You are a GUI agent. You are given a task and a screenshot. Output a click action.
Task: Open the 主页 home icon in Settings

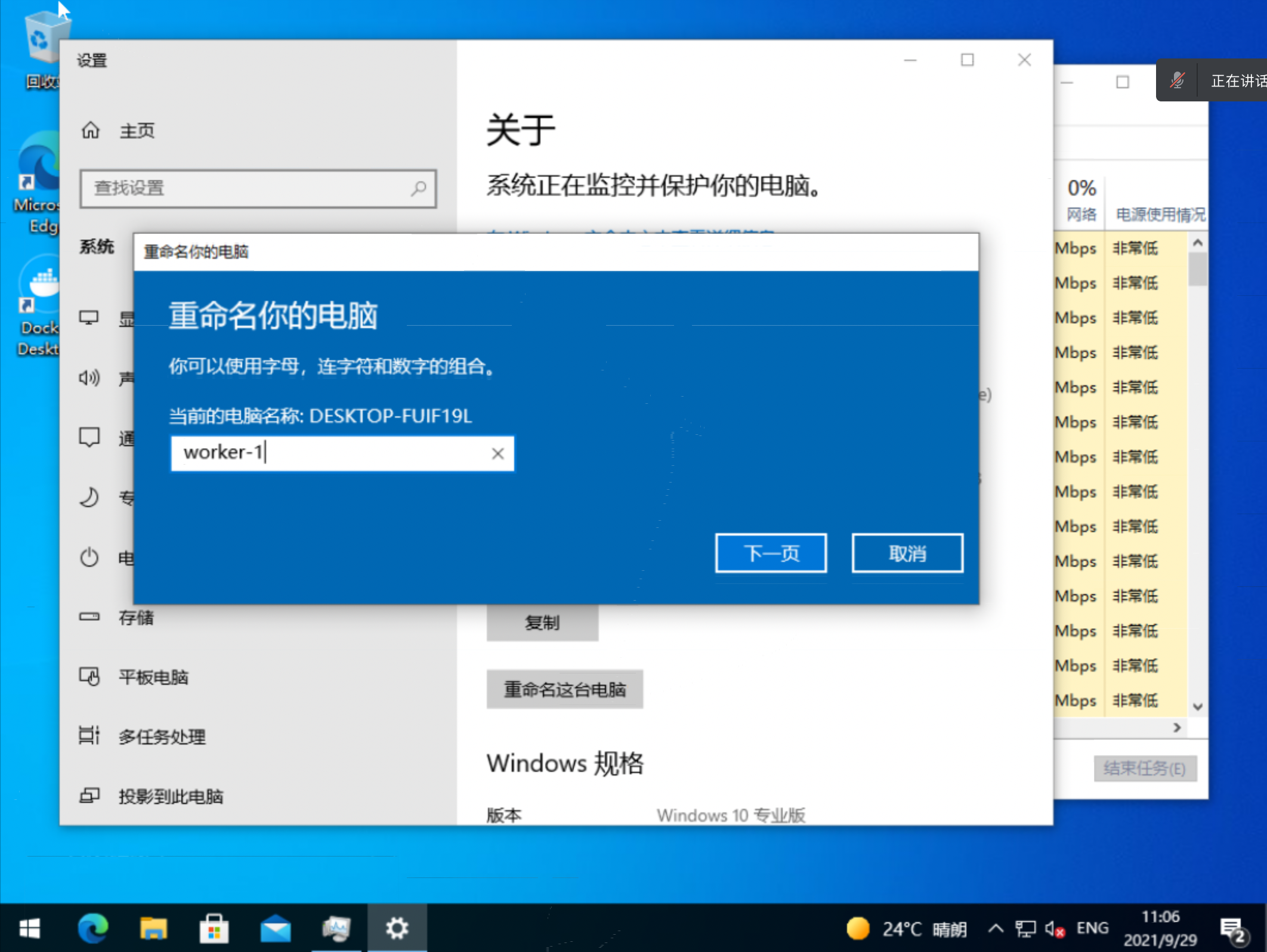(91, 130)
